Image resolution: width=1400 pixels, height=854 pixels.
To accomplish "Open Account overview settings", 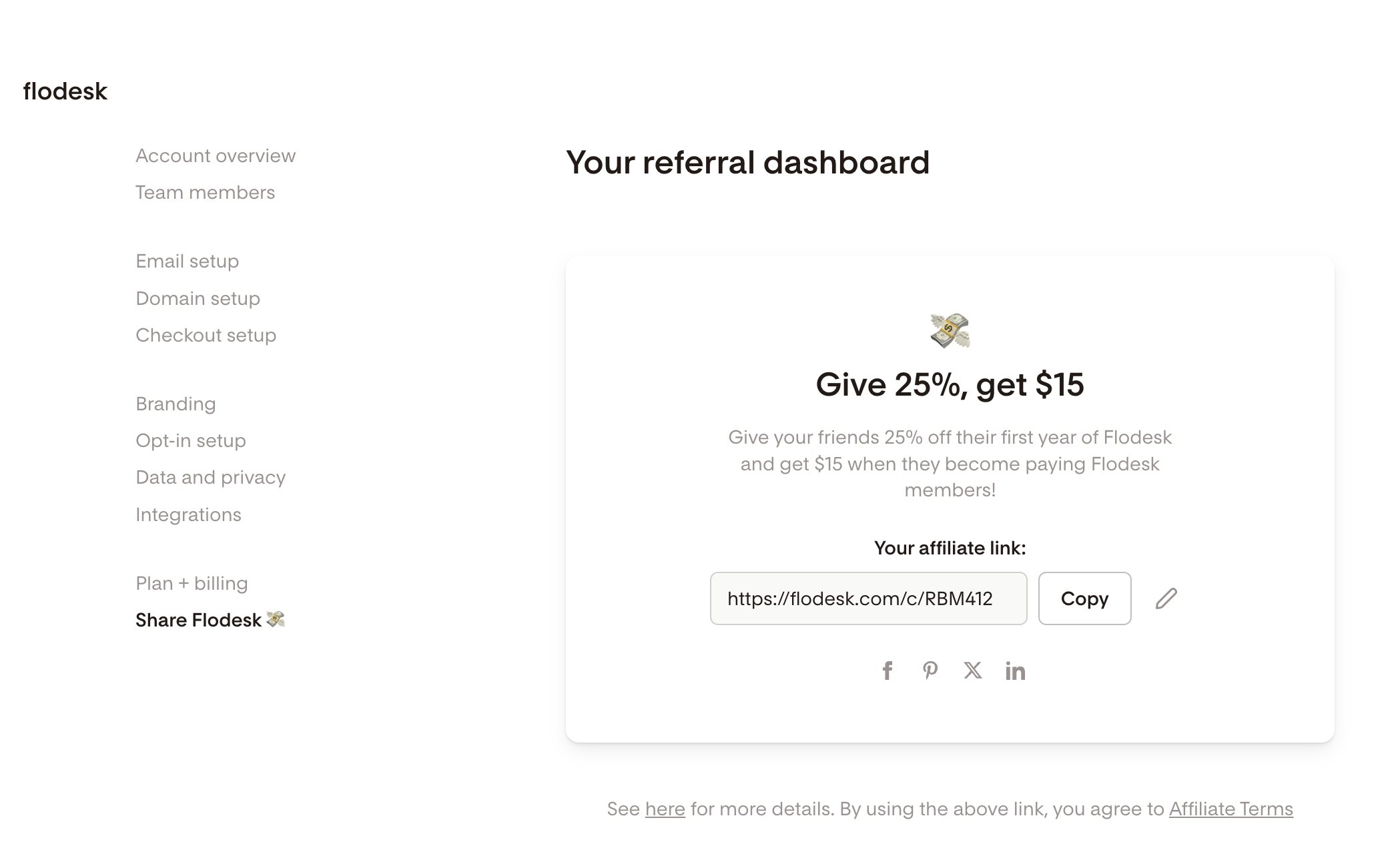I will (216, 155).
